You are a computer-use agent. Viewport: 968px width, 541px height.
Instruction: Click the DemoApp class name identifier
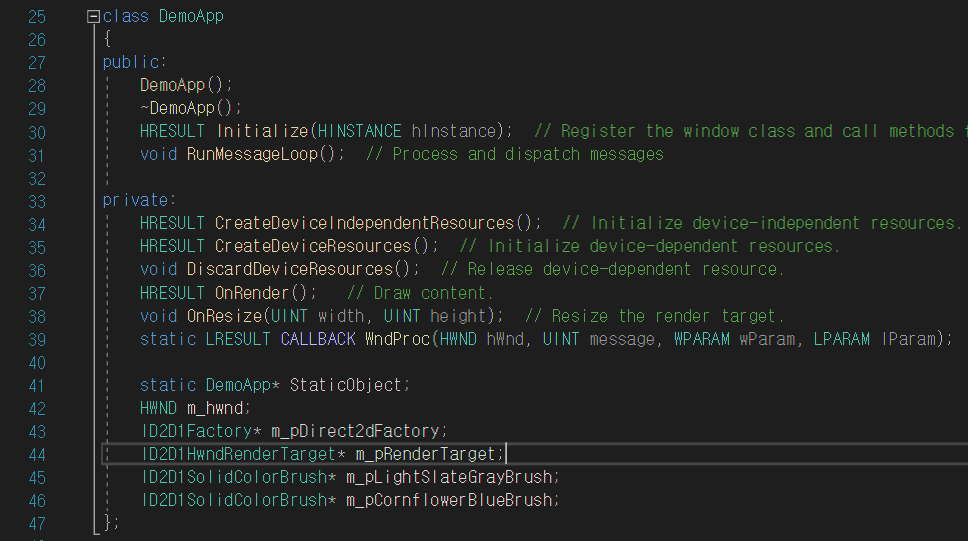pyautogui.click(x=191, y=16)
